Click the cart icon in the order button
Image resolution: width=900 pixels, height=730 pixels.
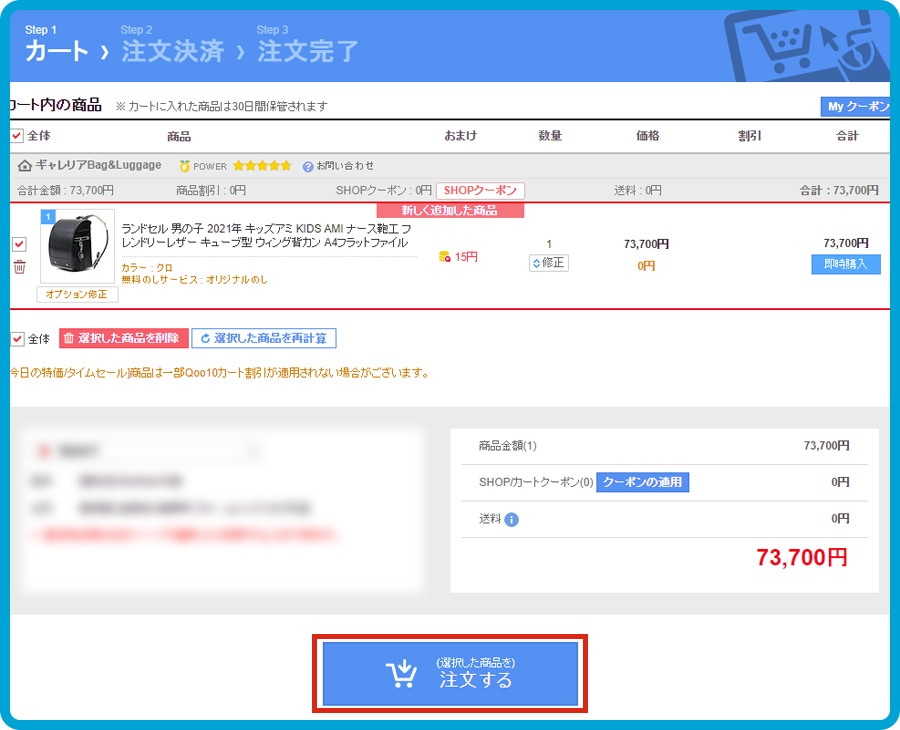point(401,674)
